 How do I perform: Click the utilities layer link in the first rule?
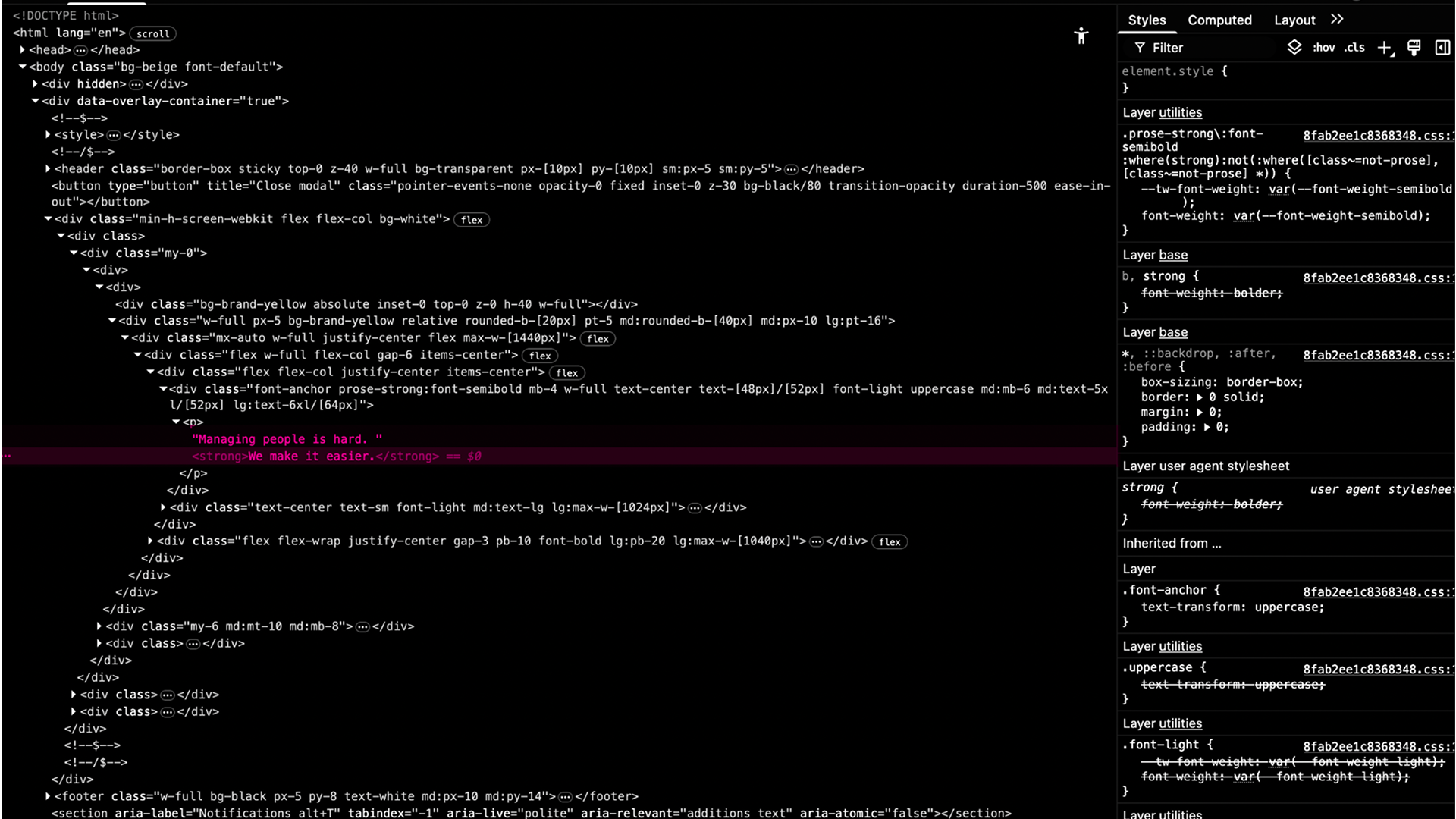click(x=1180, y=112)
